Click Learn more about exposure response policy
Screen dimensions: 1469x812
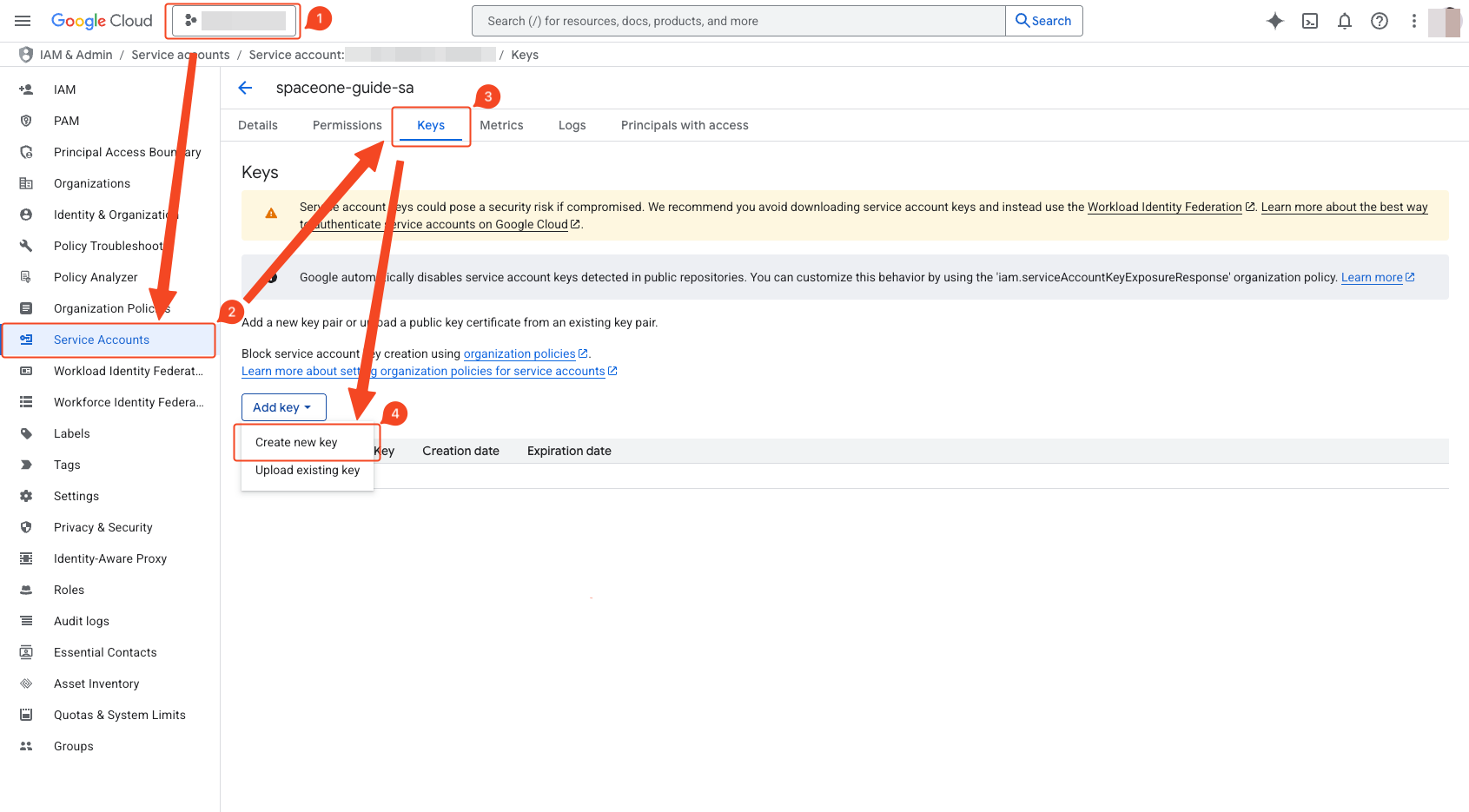[1378, 277]
